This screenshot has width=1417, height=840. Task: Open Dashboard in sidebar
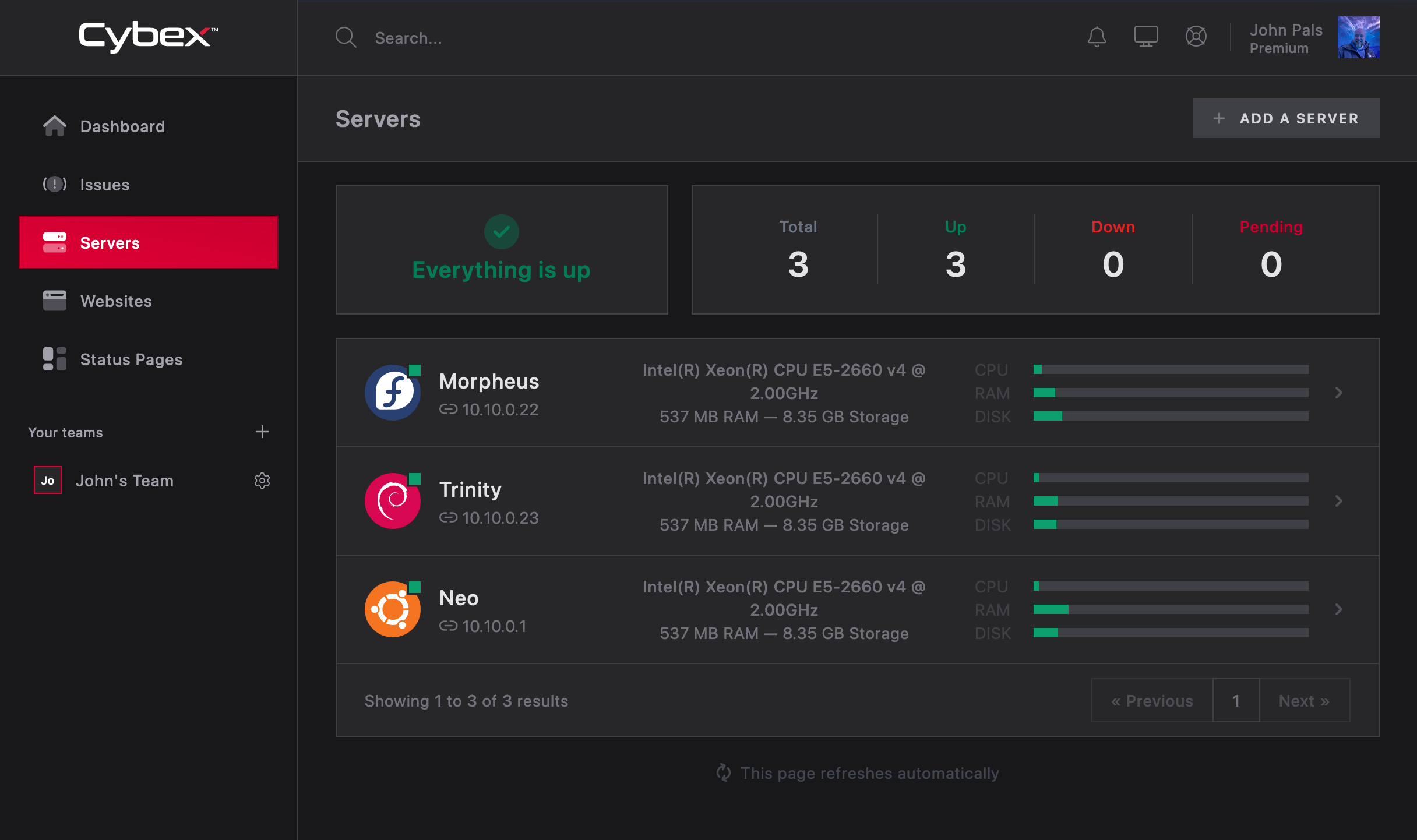click(122, 126)
